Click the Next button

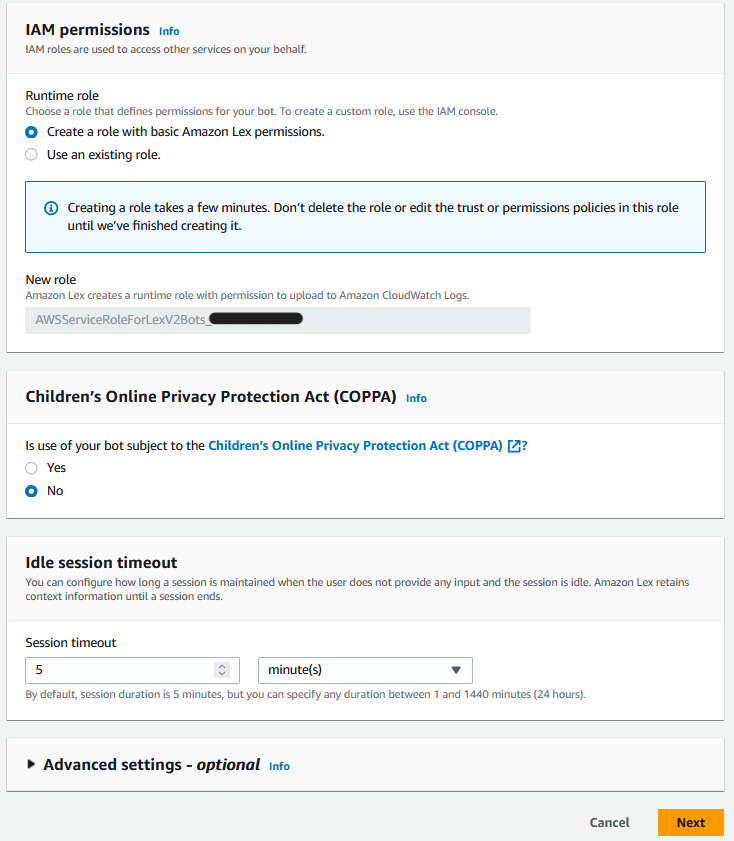pos(691,822)
